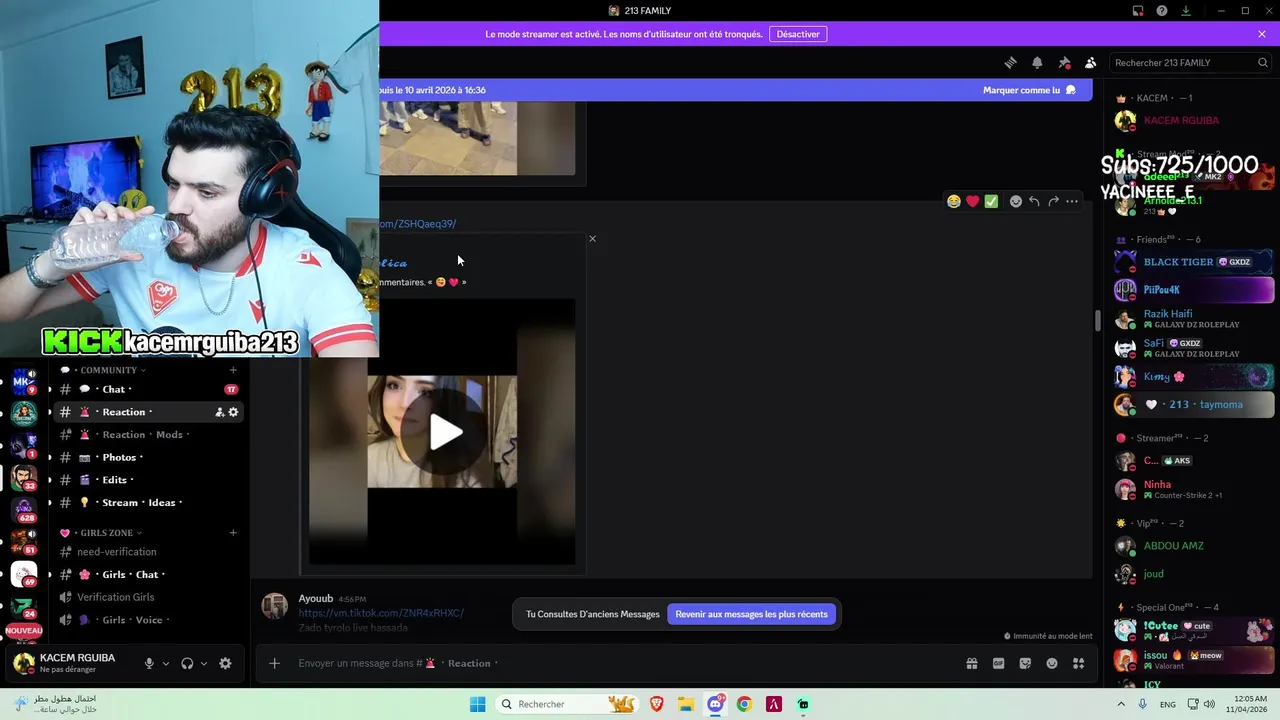Open Chrome from the taskbar
The width and height of the screenshot is (1280, 720).
pyautogui.click(x=744, y=704)
